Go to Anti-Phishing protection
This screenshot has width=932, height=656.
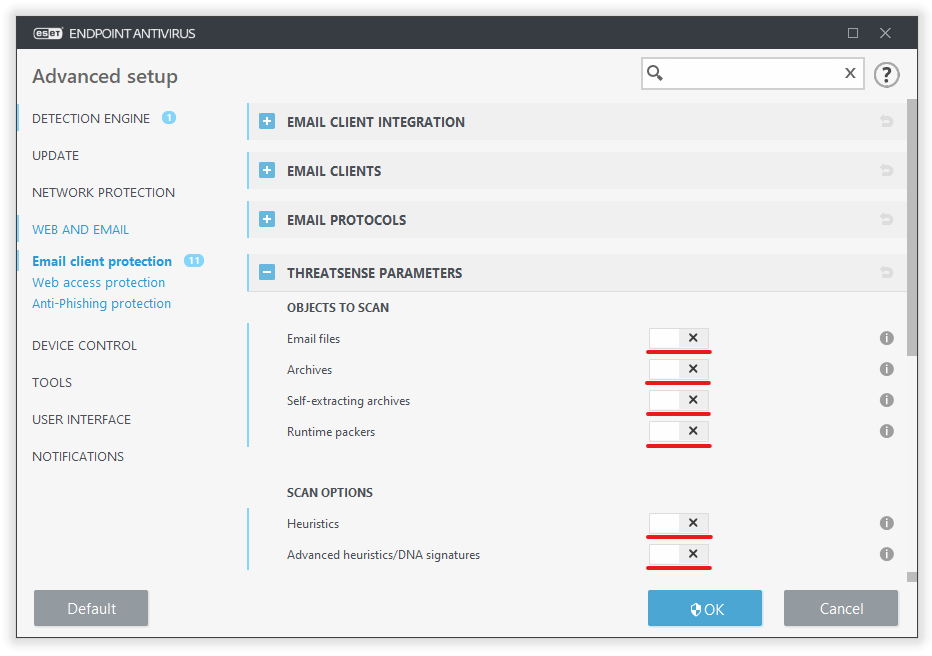click(102, 303)
